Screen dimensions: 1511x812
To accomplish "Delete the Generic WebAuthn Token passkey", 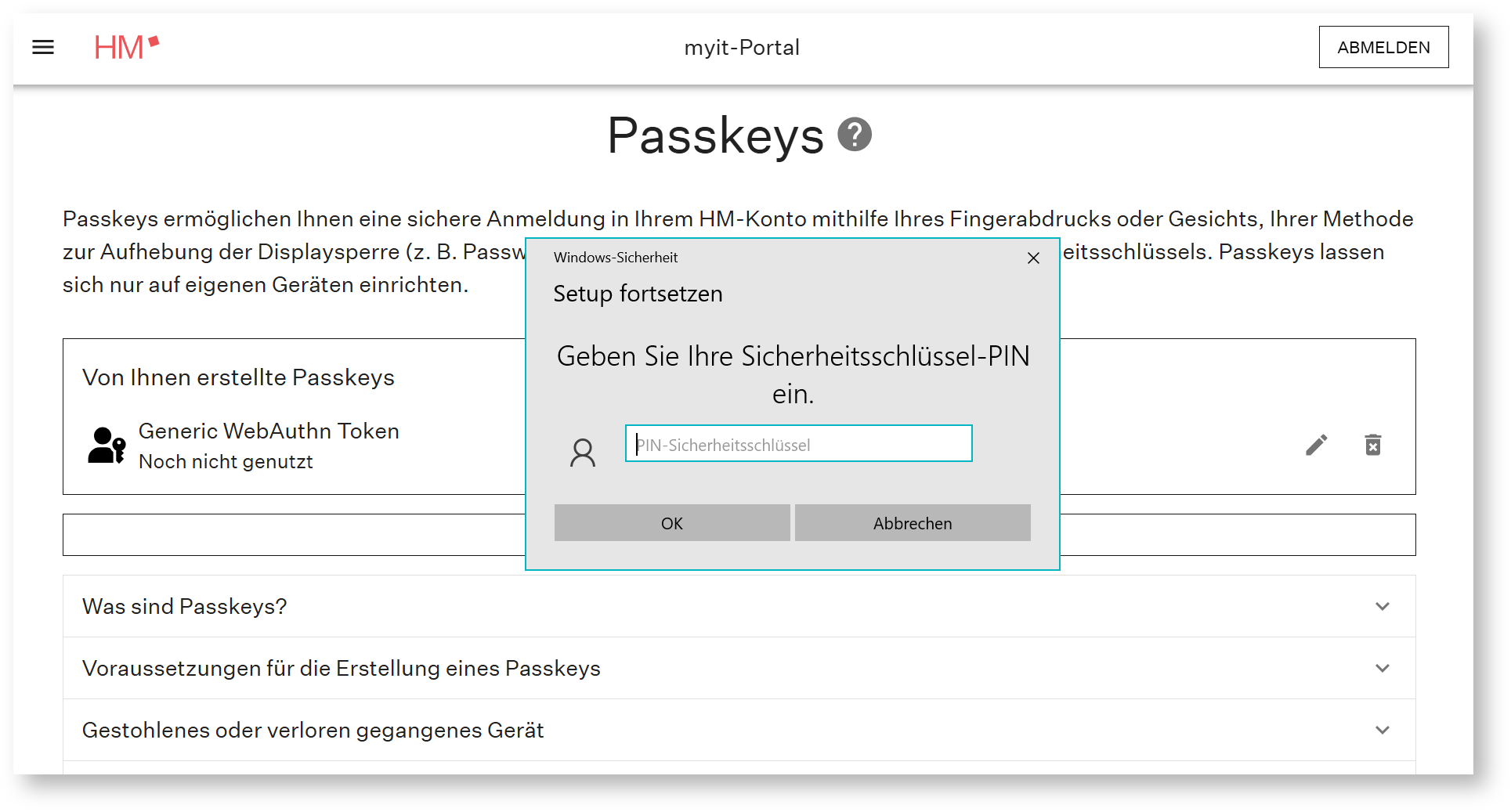I will click(x=1372, y=446).
